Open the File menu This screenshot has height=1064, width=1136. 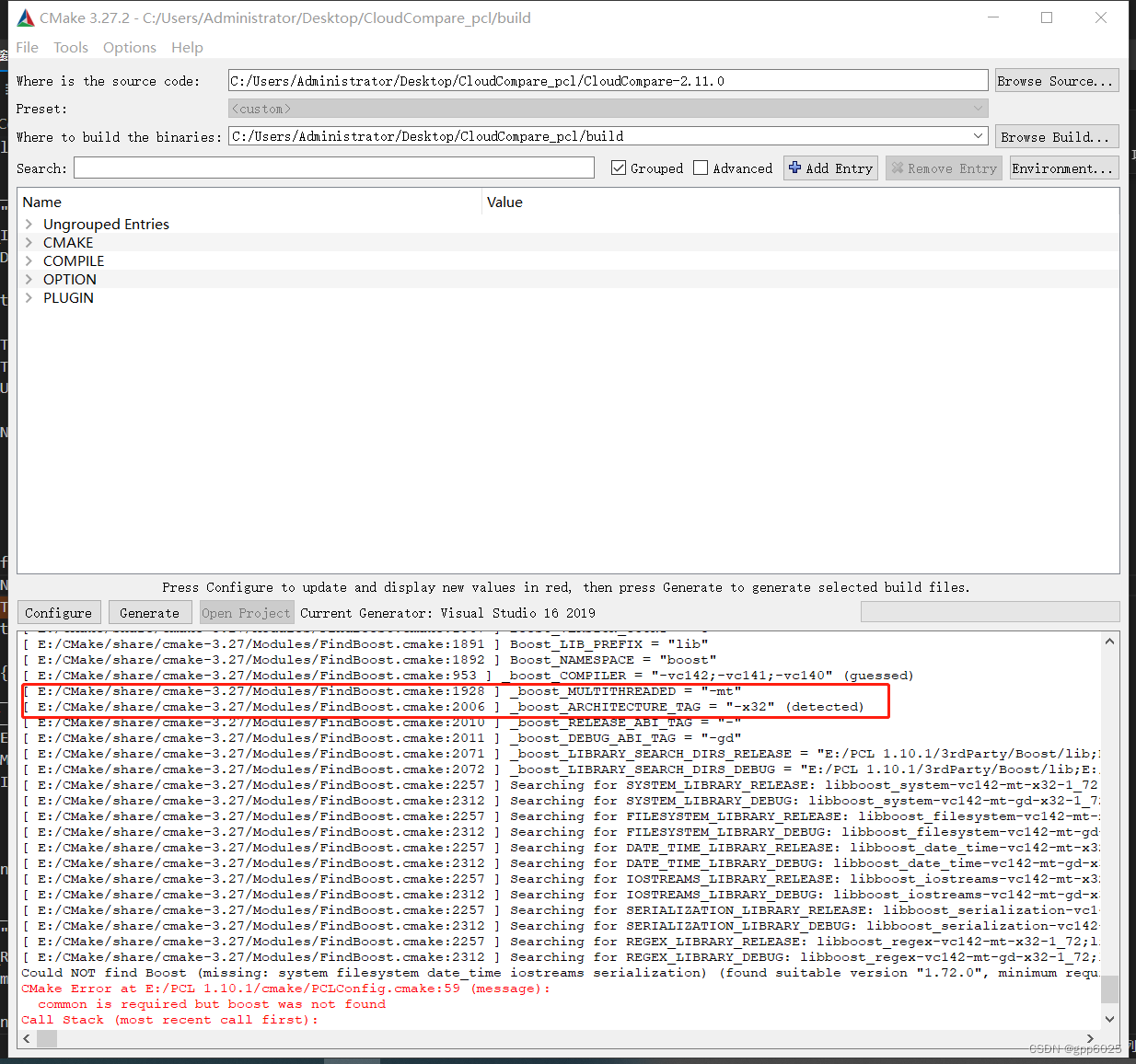[28, 47]
